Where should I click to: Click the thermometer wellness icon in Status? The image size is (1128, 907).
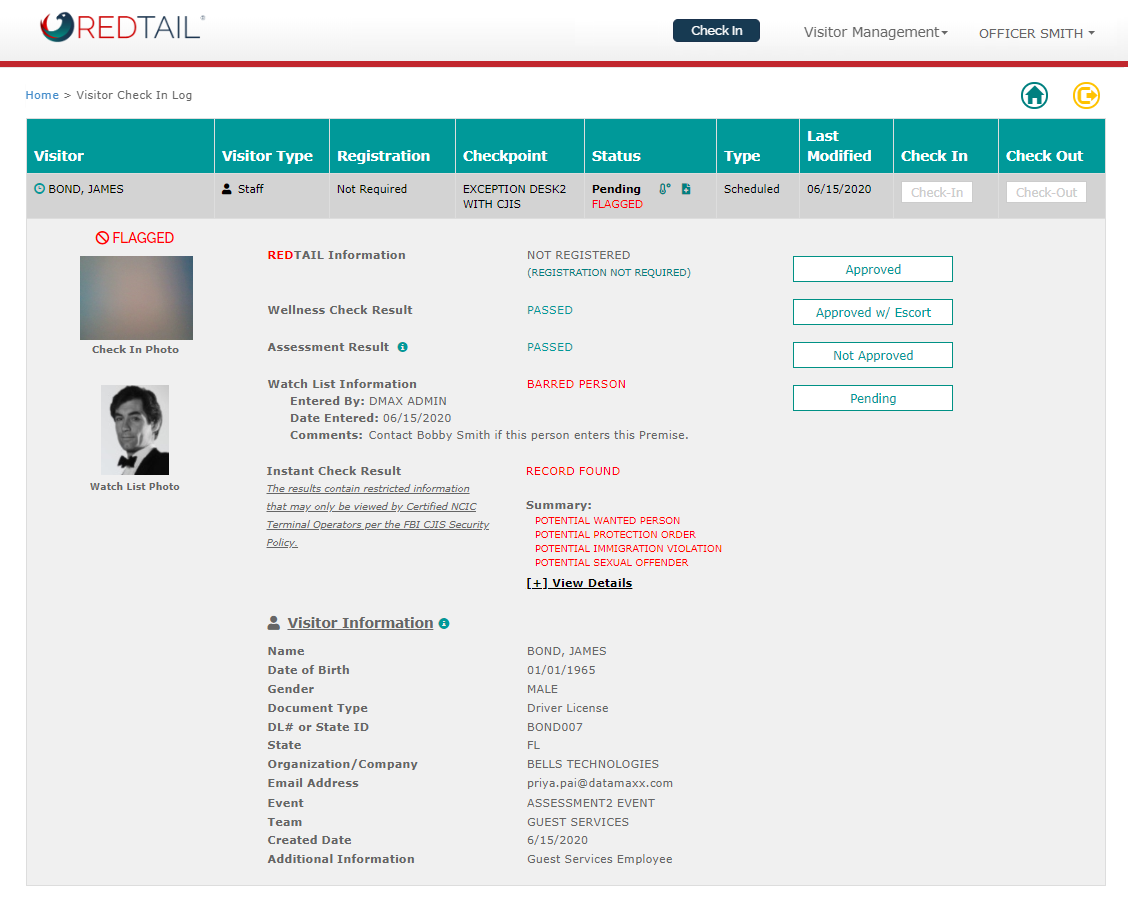pyautogui.click(x=665, y=189)
